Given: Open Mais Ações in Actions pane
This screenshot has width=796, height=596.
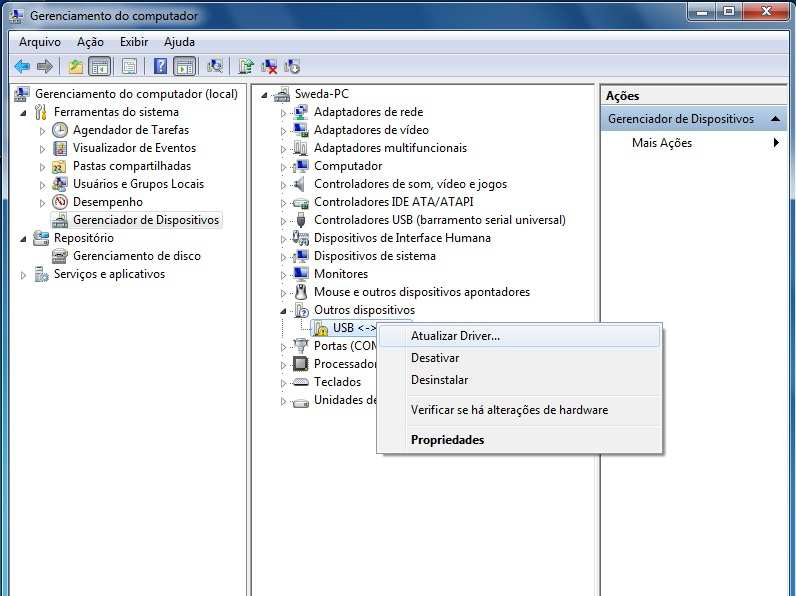Looking at the screenshot, I should pyautogui.click(x=662, y=143).
